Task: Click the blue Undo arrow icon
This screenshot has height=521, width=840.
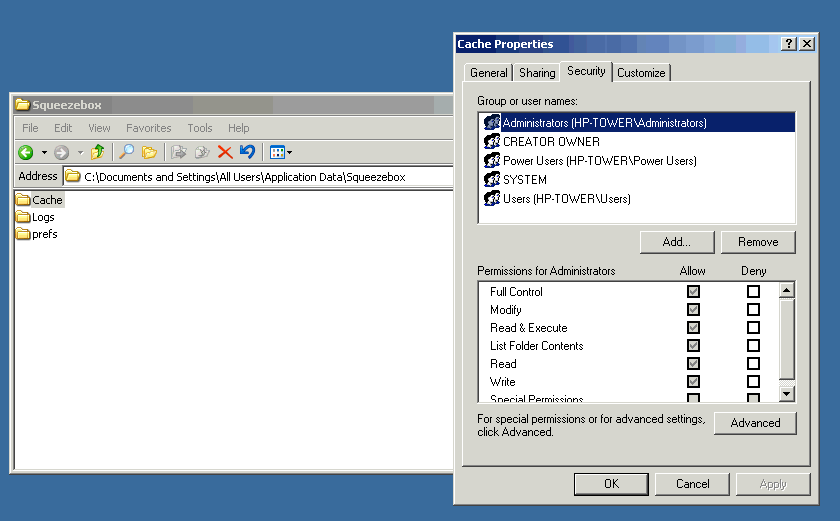Action: tap(247, 152)
